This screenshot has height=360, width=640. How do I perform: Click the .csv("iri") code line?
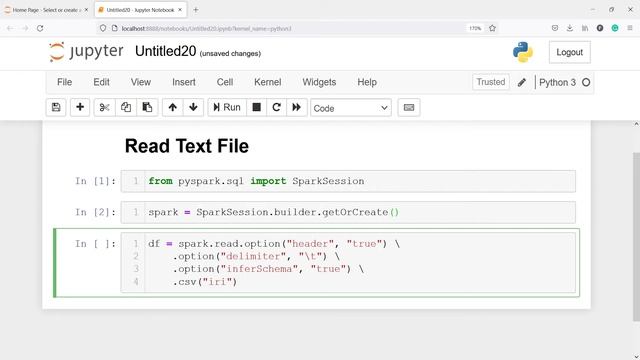[x=205, y=282]
